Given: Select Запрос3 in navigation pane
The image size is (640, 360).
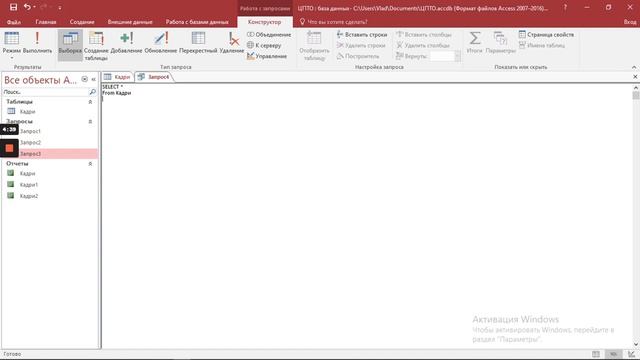Looking at the screenshot, I should [30, 154].
